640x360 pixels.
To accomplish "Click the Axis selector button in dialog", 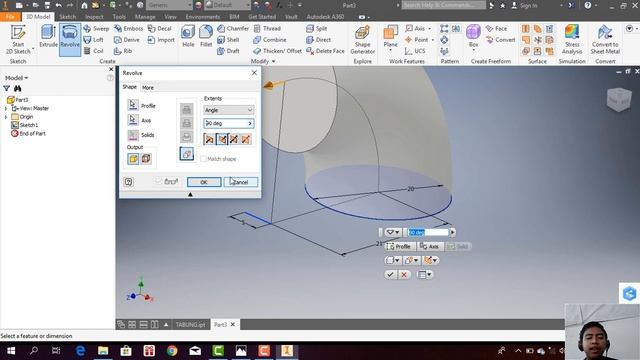I will (133, 120).
